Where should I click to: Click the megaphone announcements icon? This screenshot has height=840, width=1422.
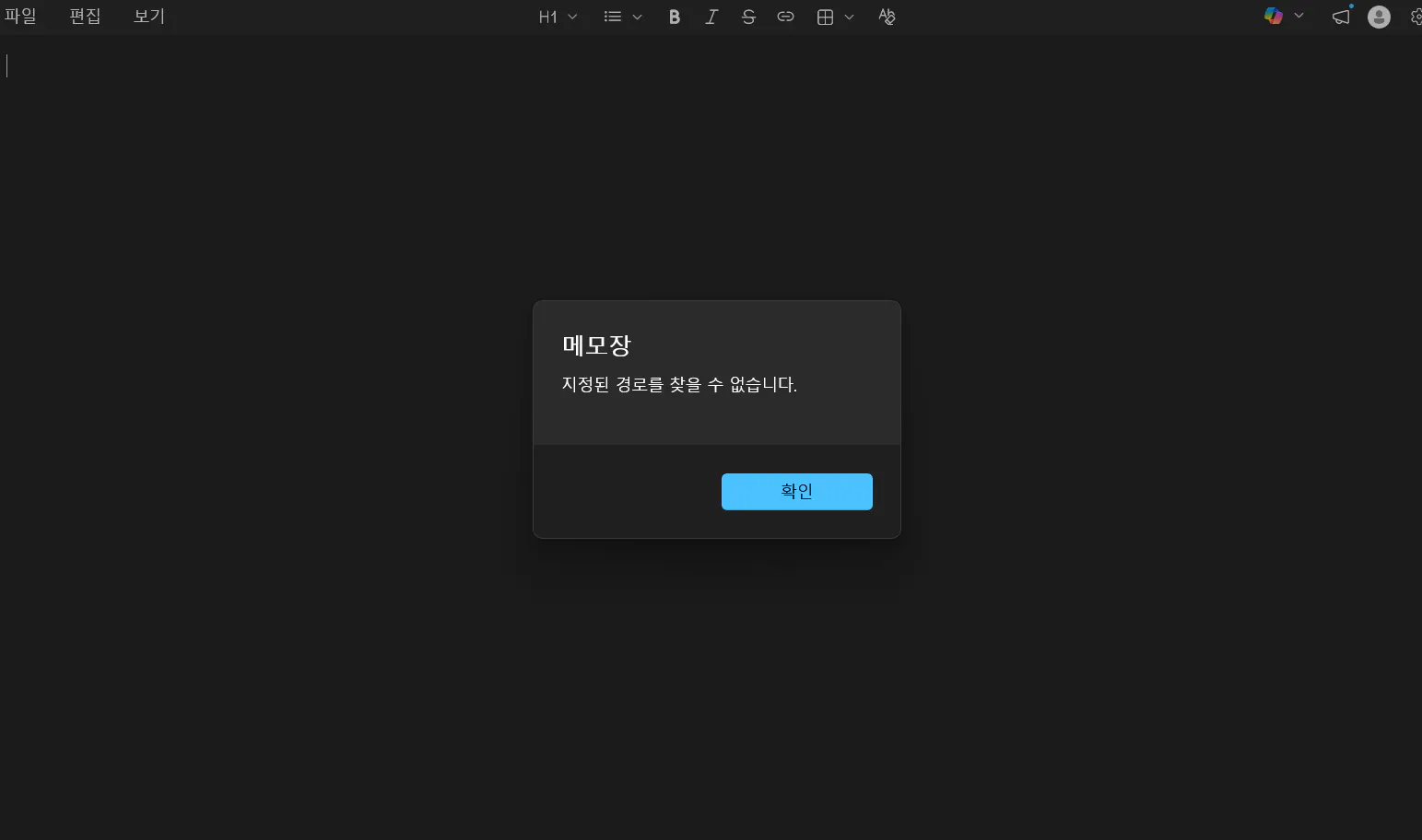1342,16
